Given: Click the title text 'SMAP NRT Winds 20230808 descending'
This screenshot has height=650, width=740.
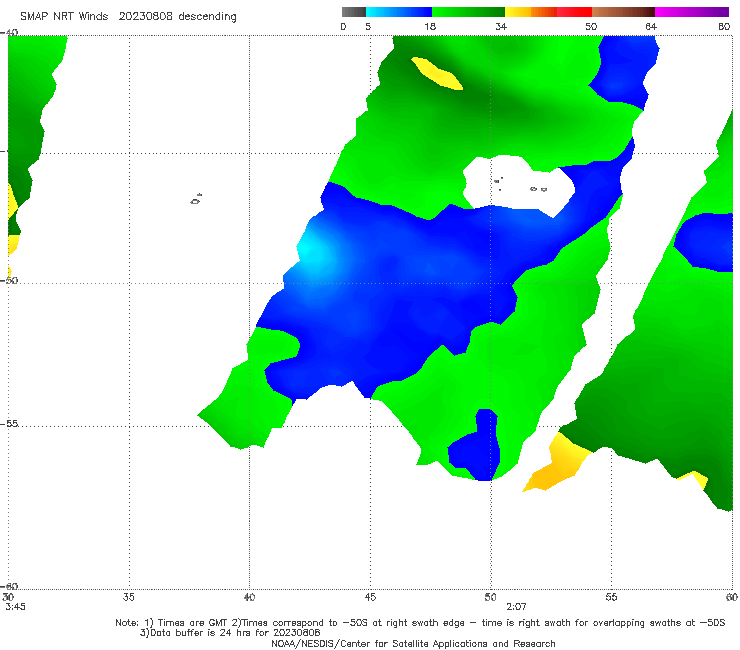Looking at the screenshot, I should click(x=128, y=16).
